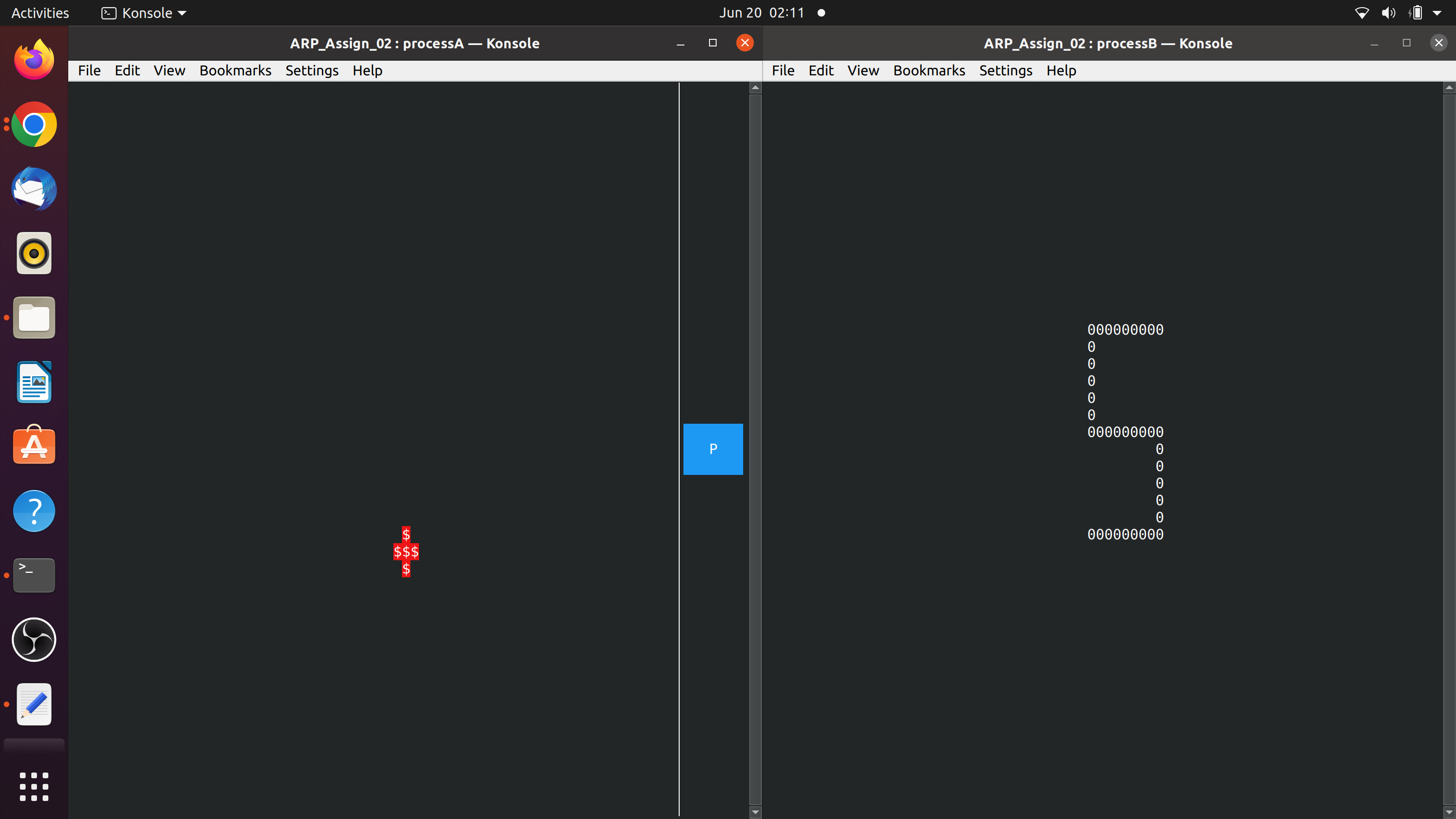Open the Files file manager
Screen dimensions: 1456x819
33,317
